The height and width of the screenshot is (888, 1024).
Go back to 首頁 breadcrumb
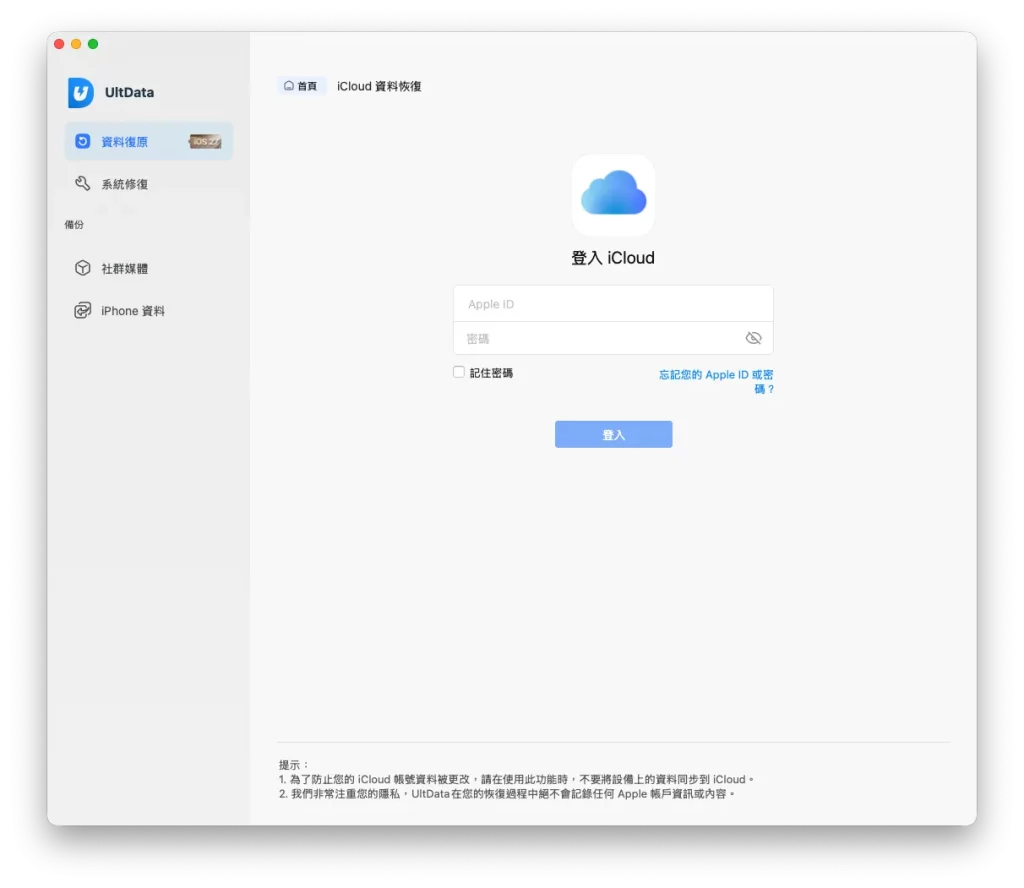(x=301, y=86)
